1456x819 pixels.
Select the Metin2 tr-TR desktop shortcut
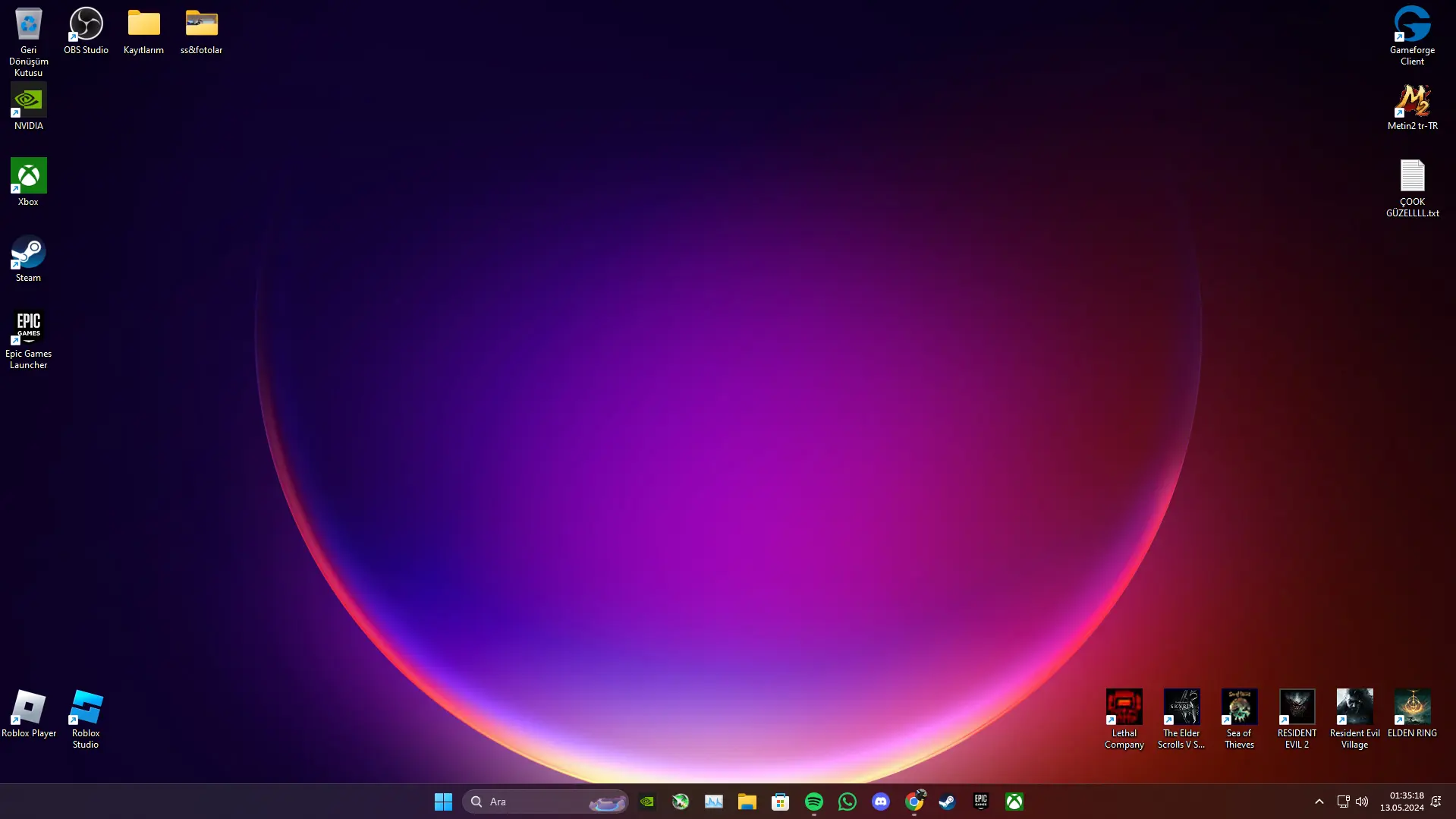(1412, 106)
